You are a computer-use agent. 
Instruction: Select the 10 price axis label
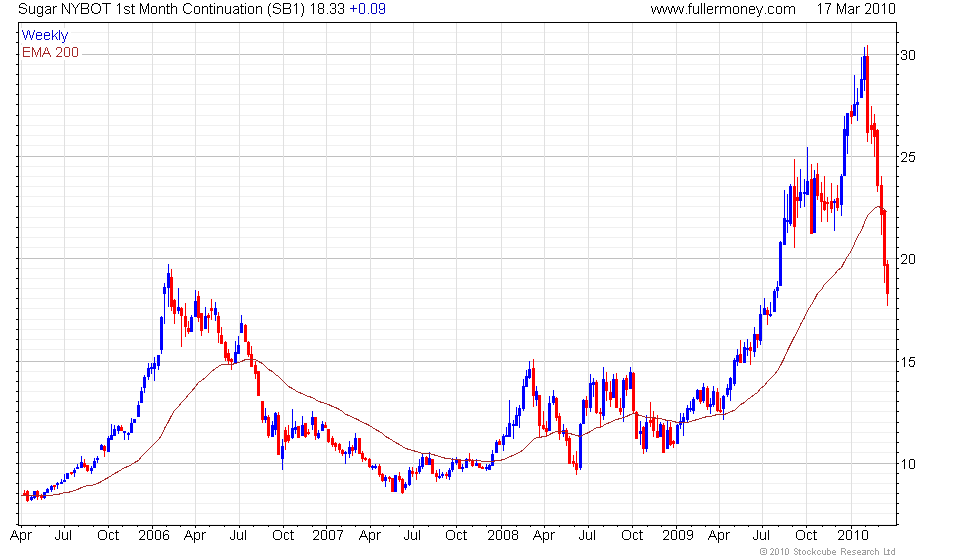click(908, 464)
